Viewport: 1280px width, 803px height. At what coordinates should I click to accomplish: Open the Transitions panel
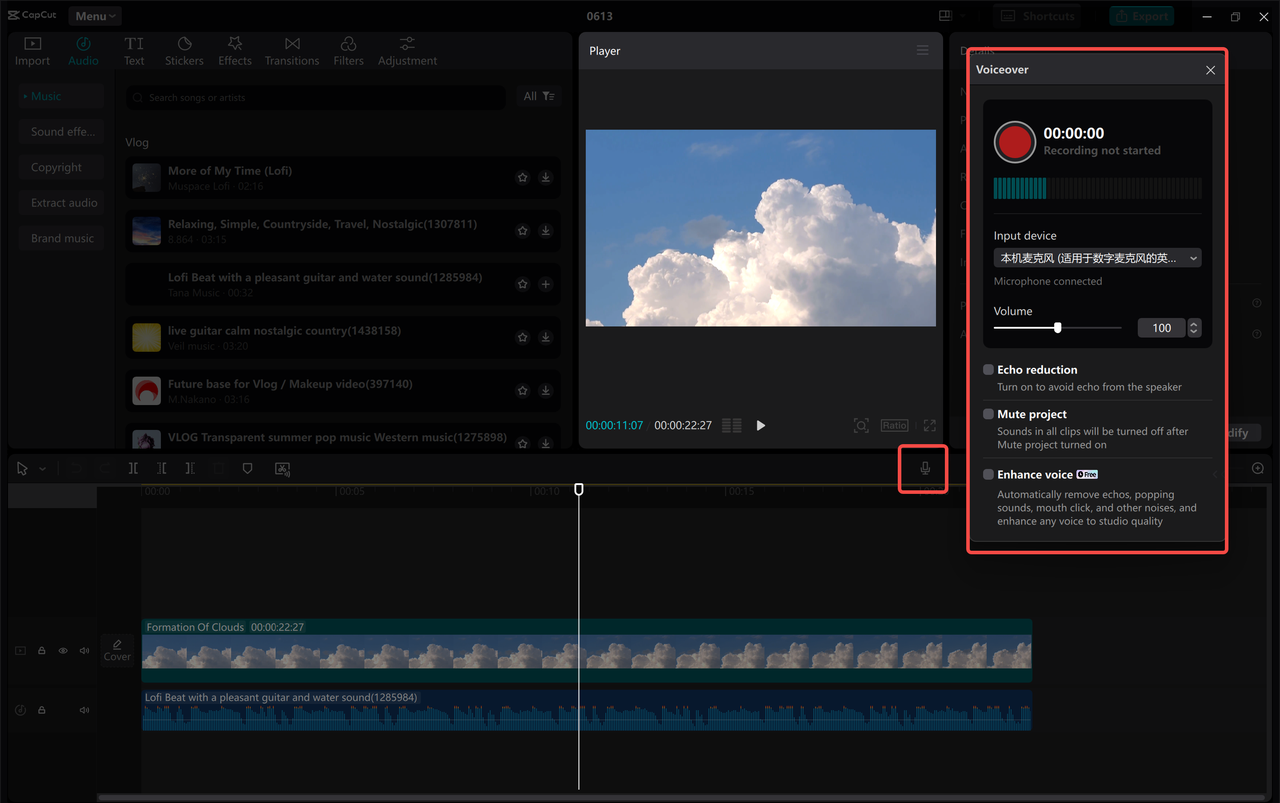(x=291, y=50)
